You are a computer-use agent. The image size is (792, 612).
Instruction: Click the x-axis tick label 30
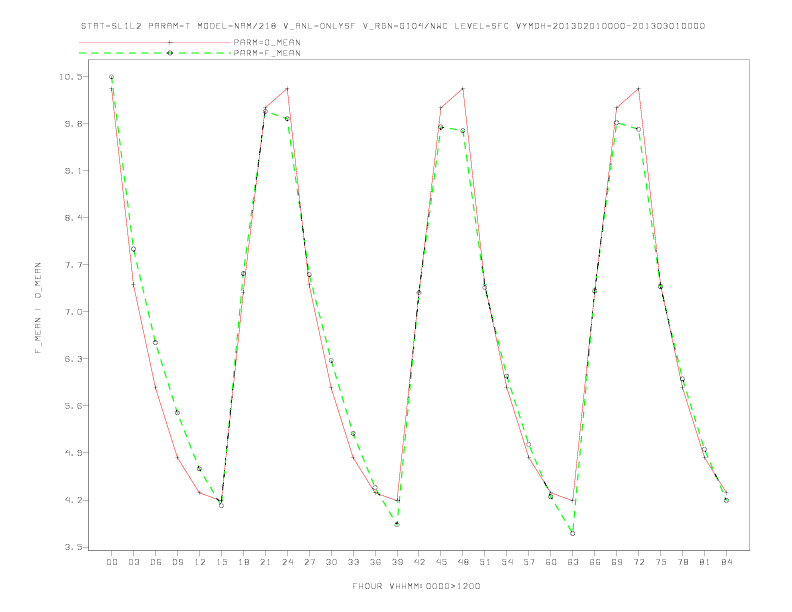coord(331,562)
